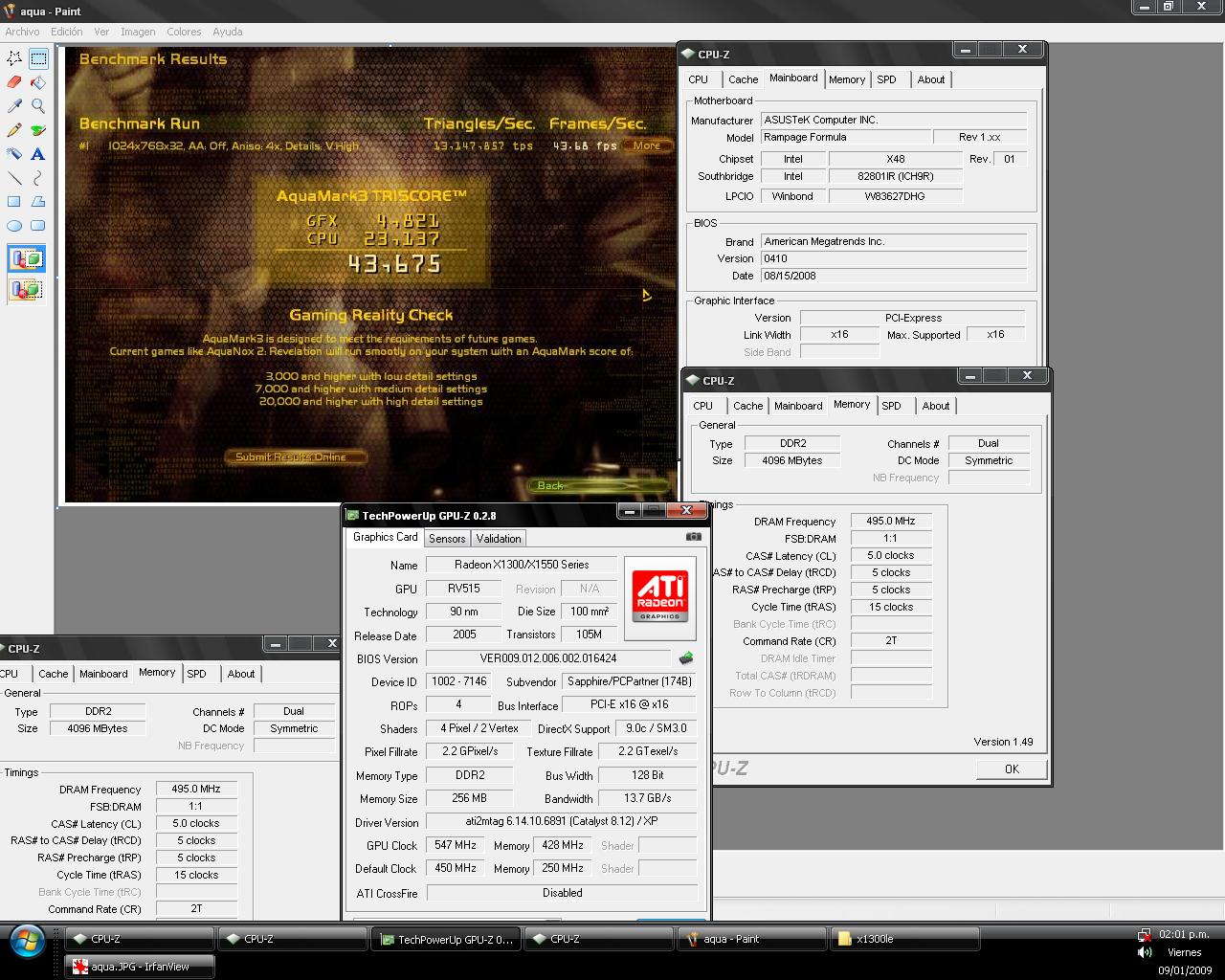Viewport: 1225px width, 980px height.
Task: Switch to the Validation tab in GPU-Z
Action: point(499,539)
